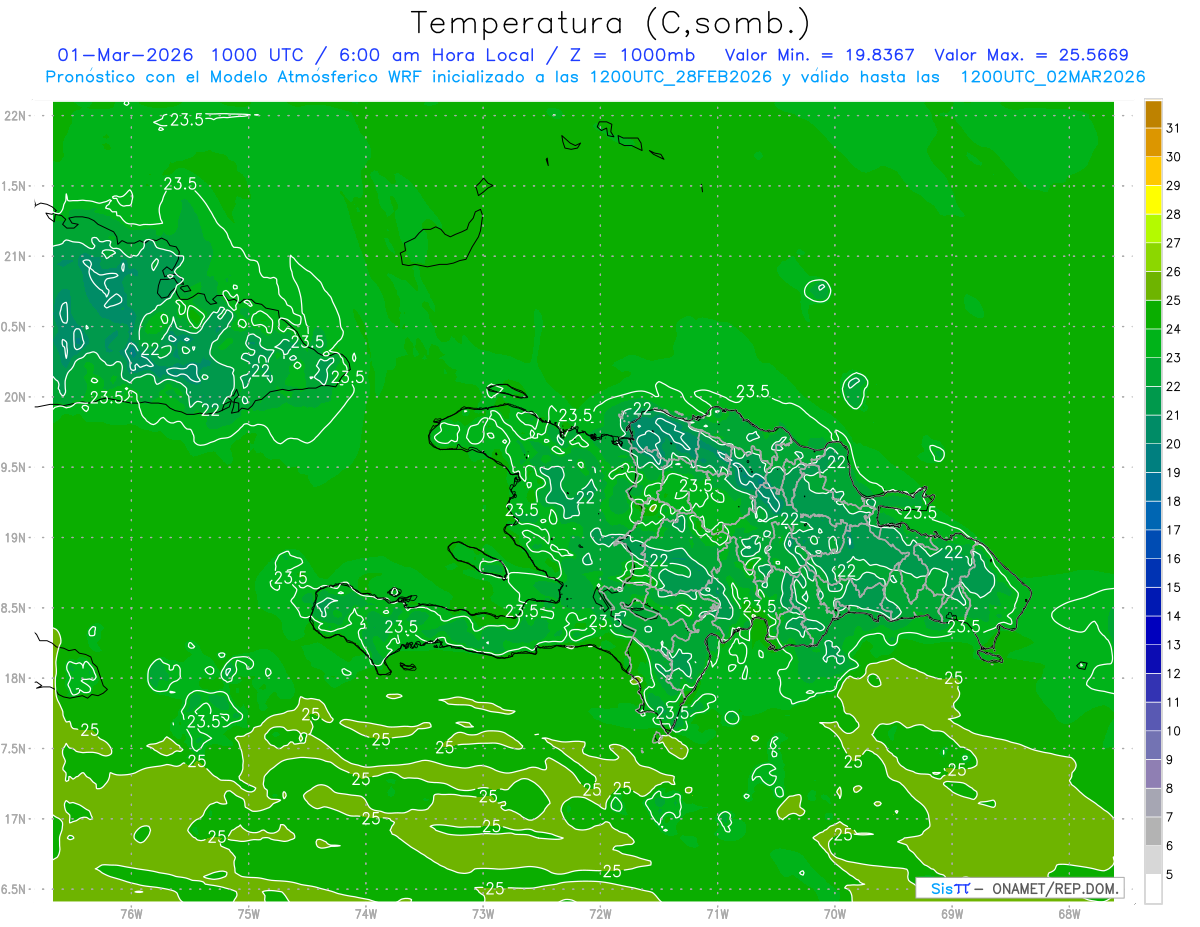
Task: Click the '68W' longitude axis label
Action: pyautogui.click(x=1069, y=914)
